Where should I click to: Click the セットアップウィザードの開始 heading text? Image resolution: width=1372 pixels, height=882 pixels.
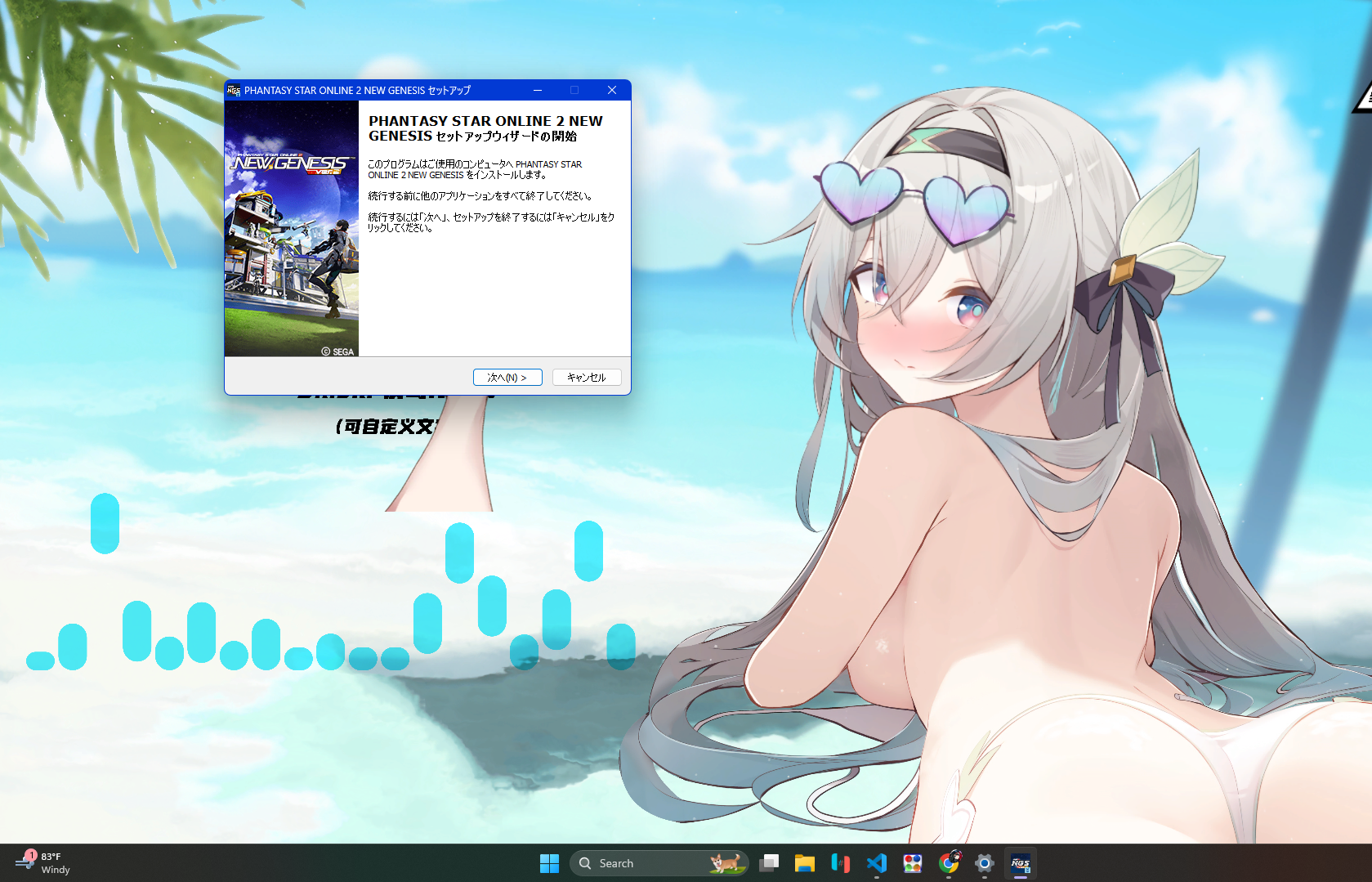point(506,137)
